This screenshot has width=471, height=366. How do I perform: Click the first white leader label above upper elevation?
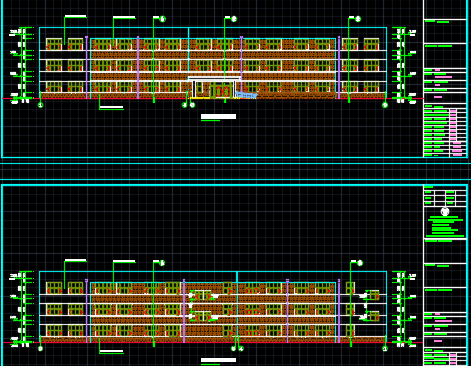tap(76, 16)
